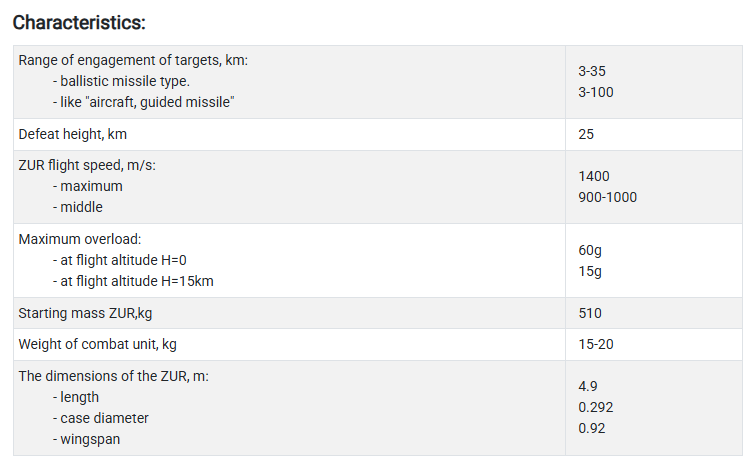Image resolution: width=754 pixels, height=465 pixels.
Task: Click the 'ZUR flight speed, m/s' label
Action: click(87, 166)
